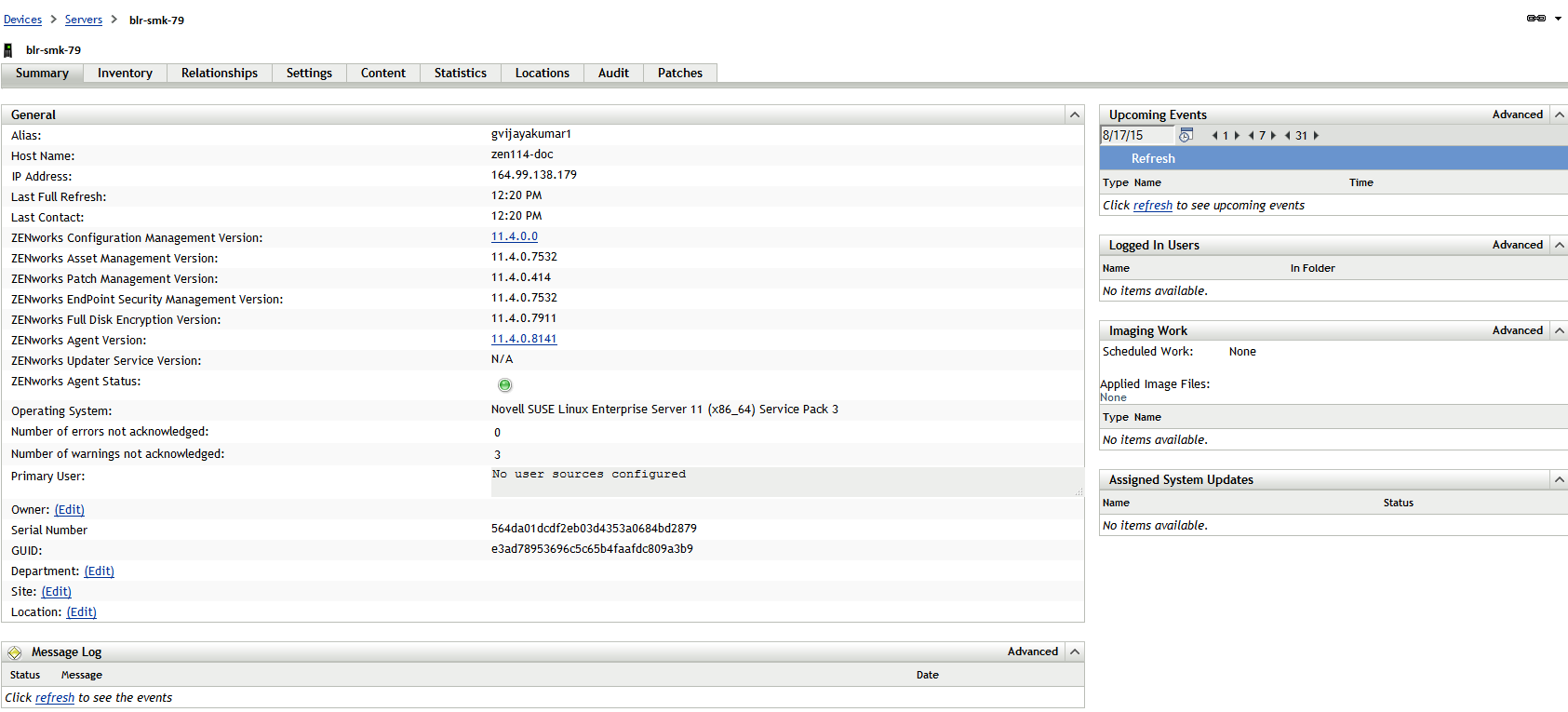Image resolution: width=1568 pixels, height=712 pixels.
Task: Click the Date column header in Message Log
Action: (928, 676)
